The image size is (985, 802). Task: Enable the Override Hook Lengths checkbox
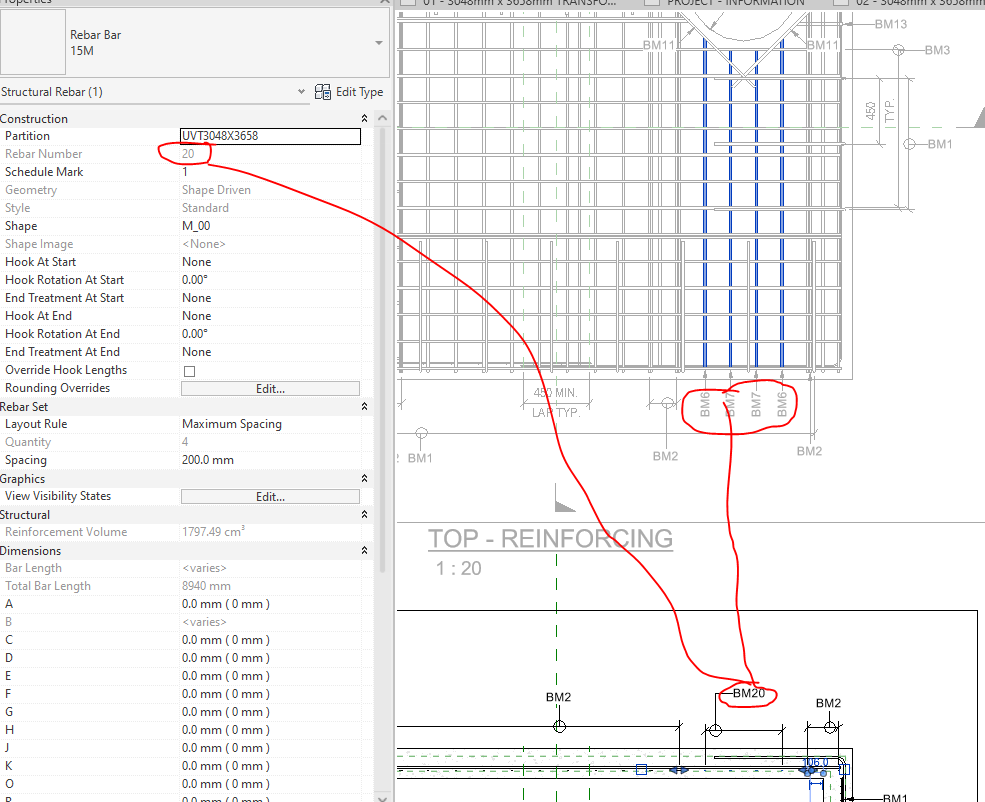click(189, 371)
